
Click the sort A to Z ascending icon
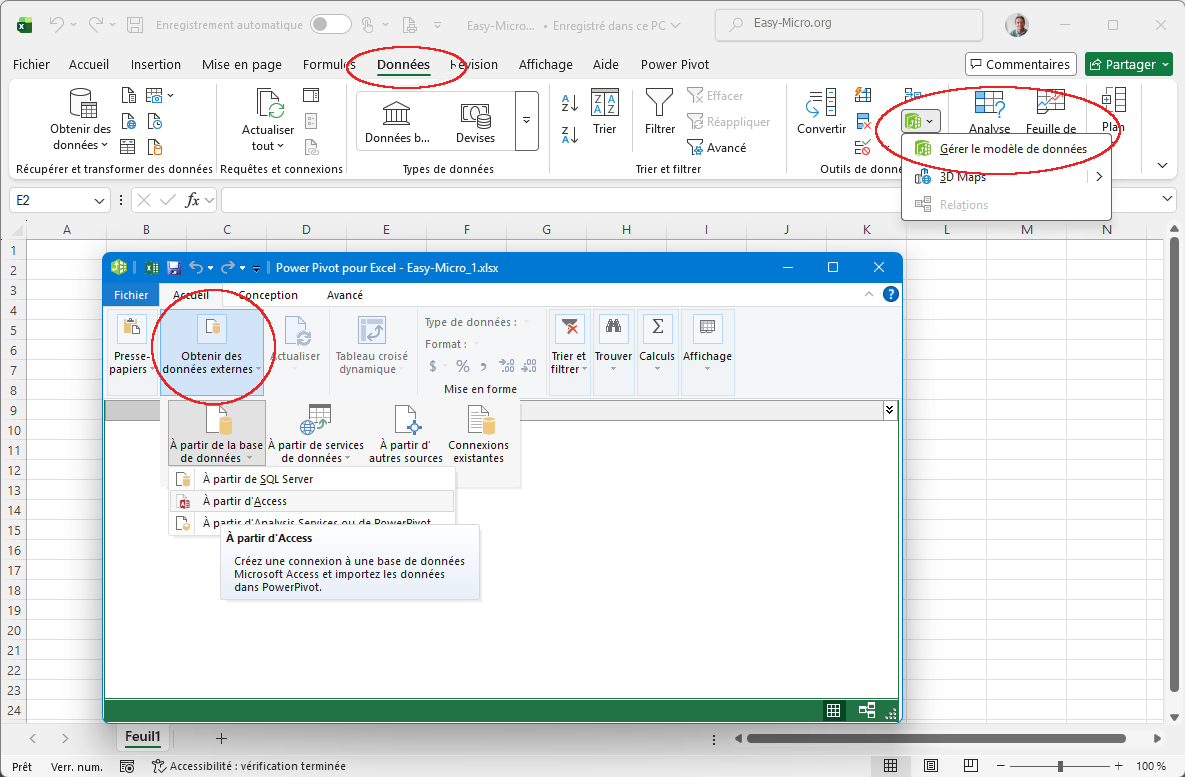click(570, 103)
